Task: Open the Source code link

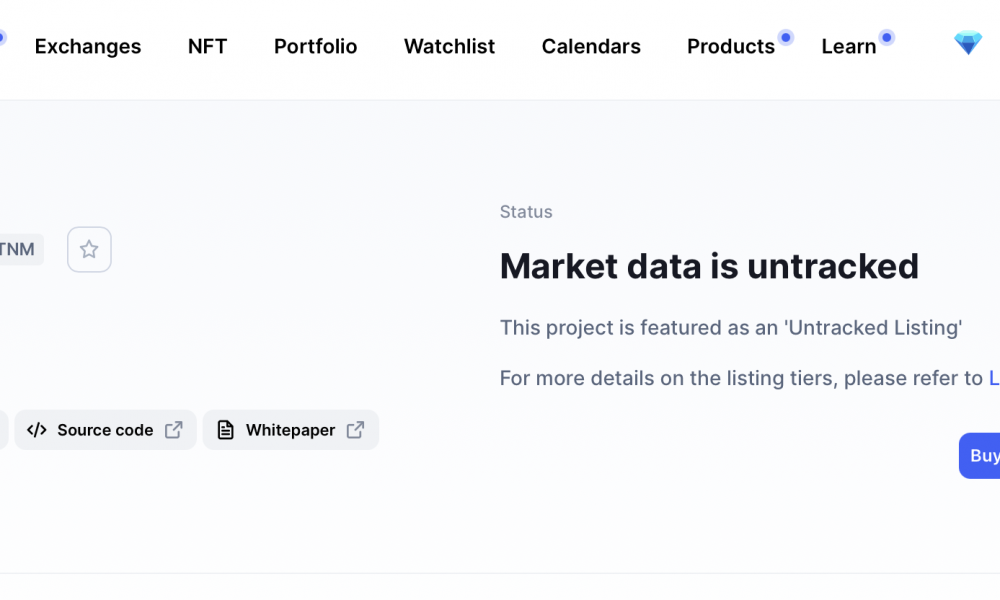Action: 105,430
